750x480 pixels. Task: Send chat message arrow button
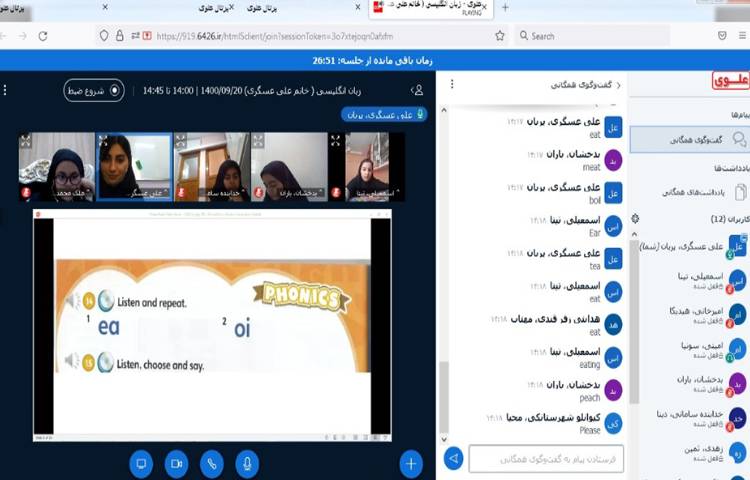click(453, 458)
